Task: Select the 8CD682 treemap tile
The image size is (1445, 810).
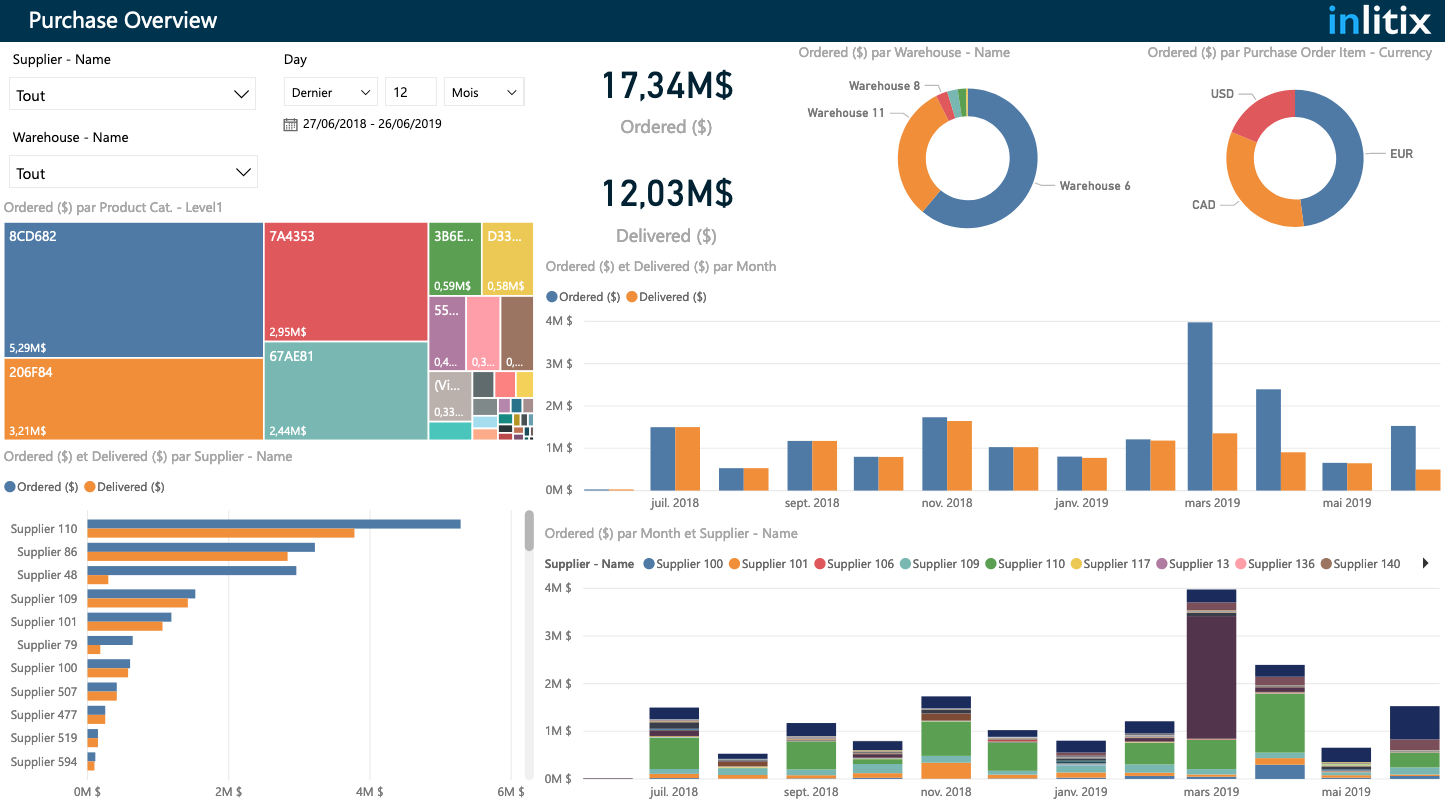Action: coord(134,290)
